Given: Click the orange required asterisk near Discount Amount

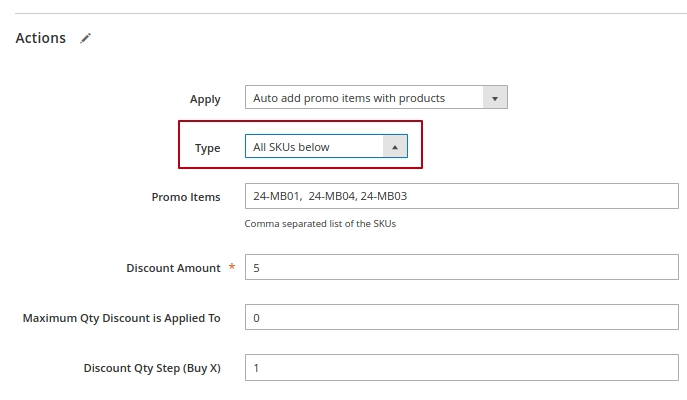Looking at the screenshot, I should coord(233,267).
